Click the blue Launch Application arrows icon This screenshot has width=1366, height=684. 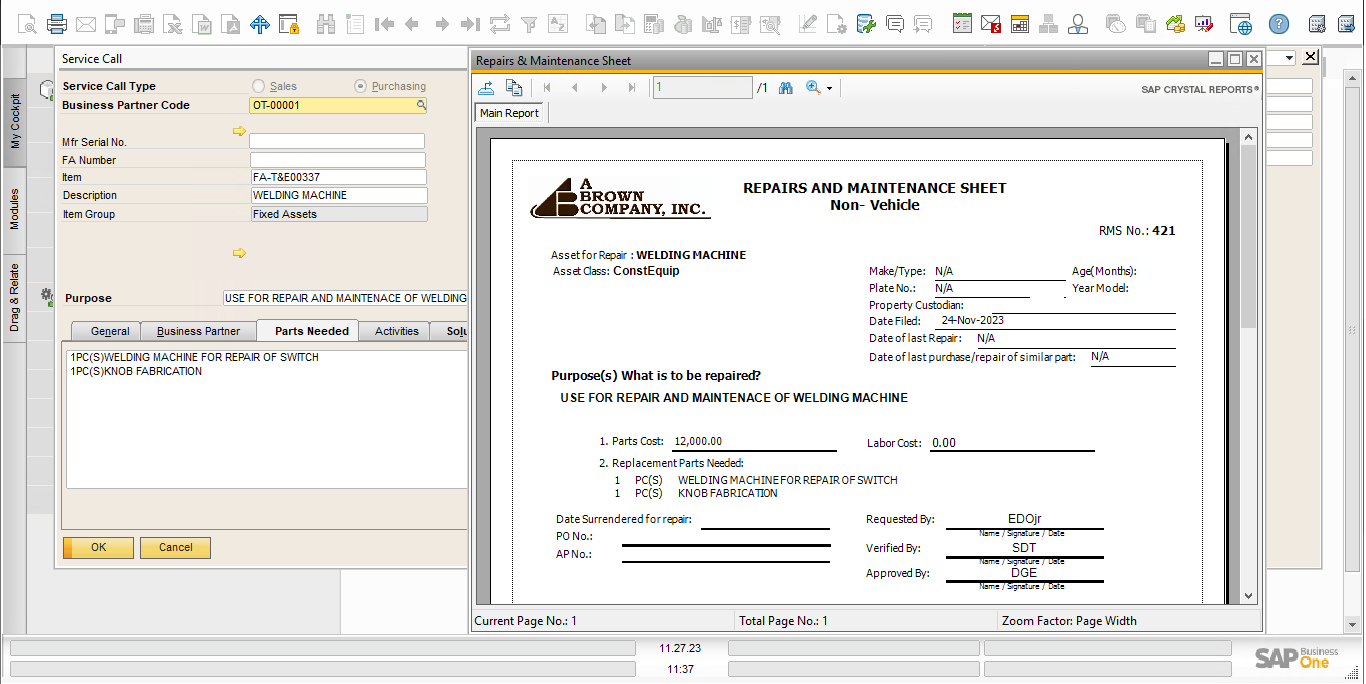[260, 24]
